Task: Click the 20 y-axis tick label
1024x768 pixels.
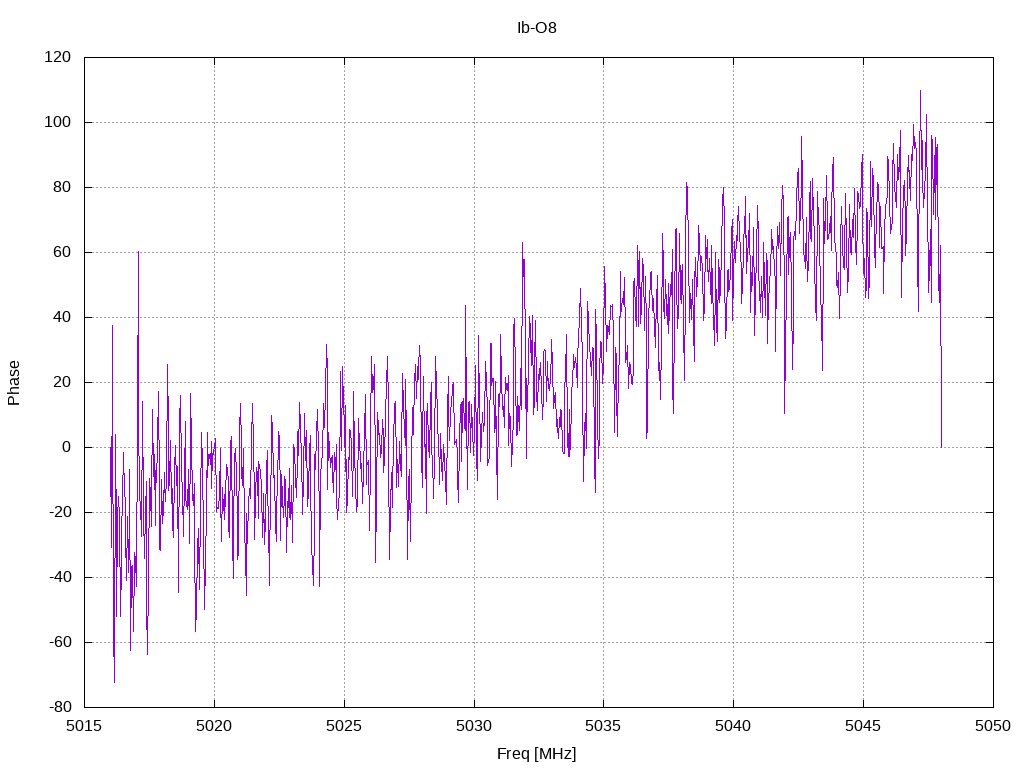Action: [61, 382]
